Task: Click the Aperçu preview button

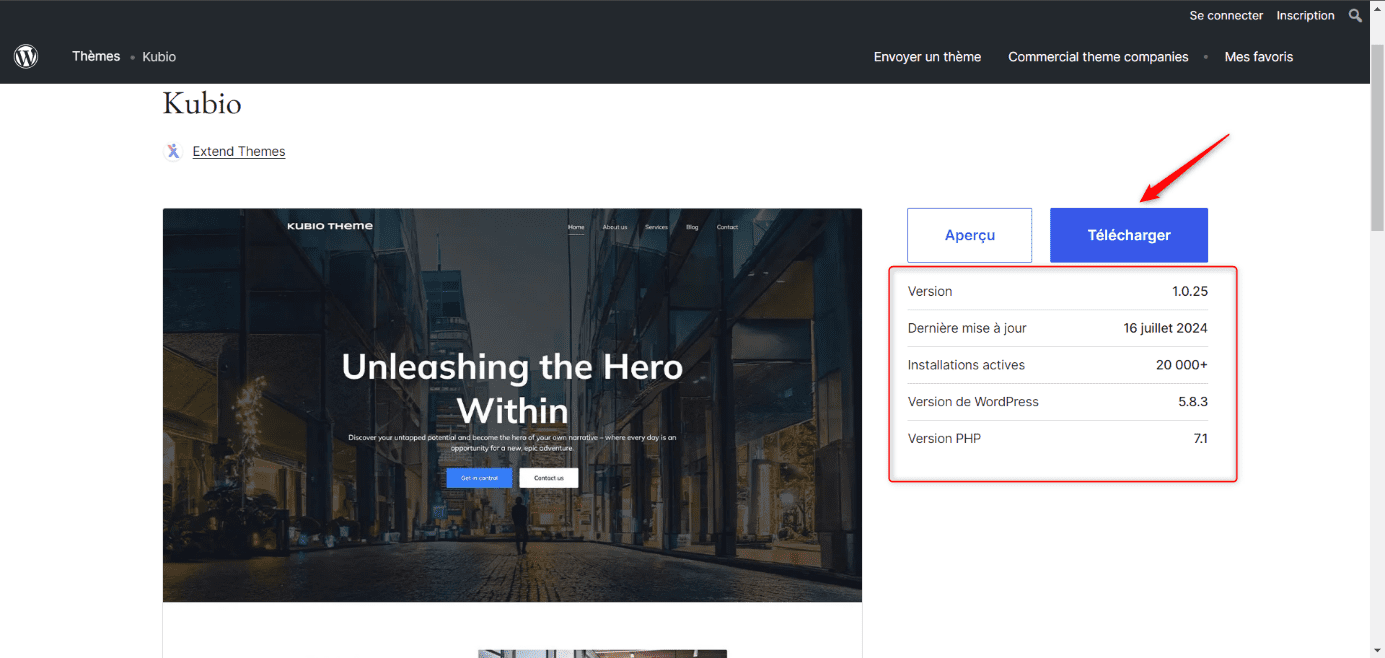Action: pos(969,235)
